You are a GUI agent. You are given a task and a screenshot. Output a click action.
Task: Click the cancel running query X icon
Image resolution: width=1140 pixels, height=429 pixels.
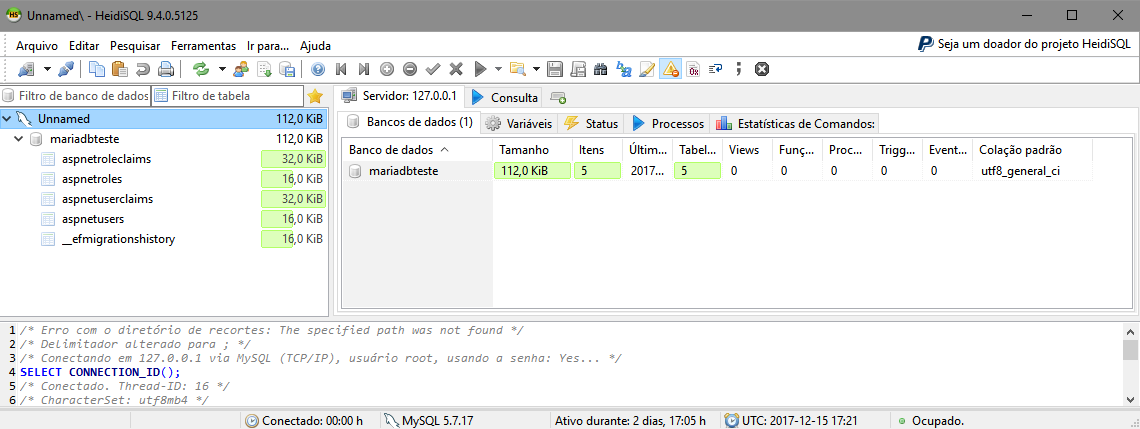click(761, 70)
